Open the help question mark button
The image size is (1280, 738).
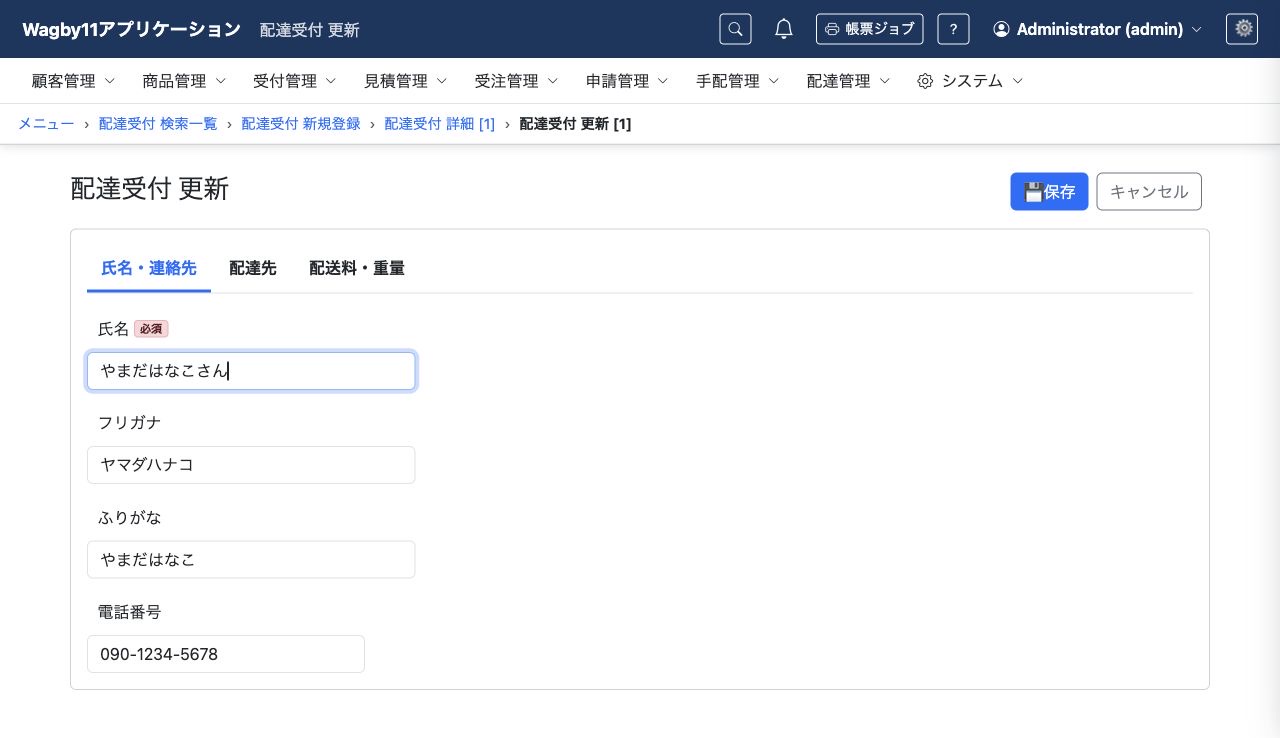953,29
